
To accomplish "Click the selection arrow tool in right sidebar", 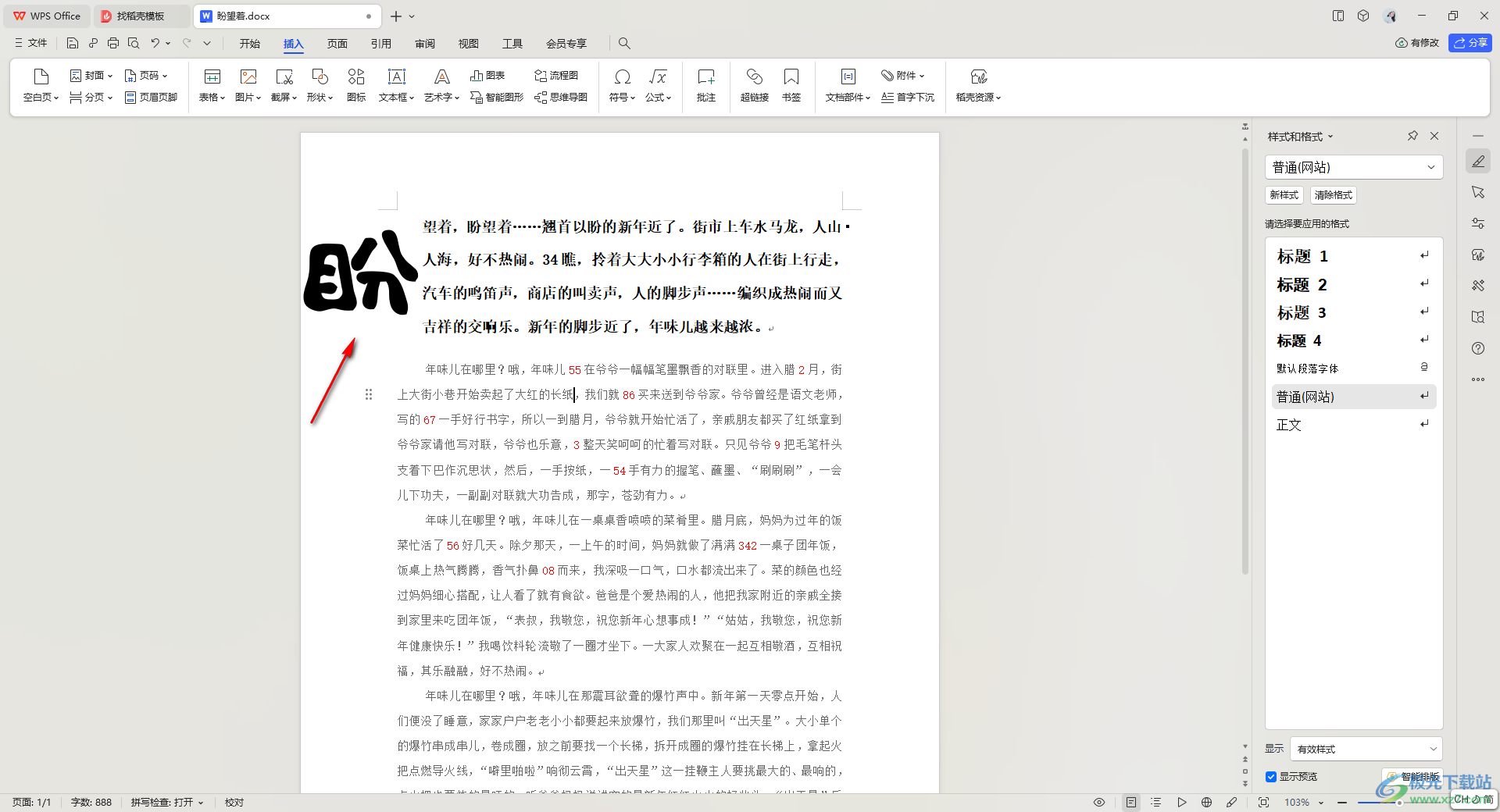I will [1478, 192].
